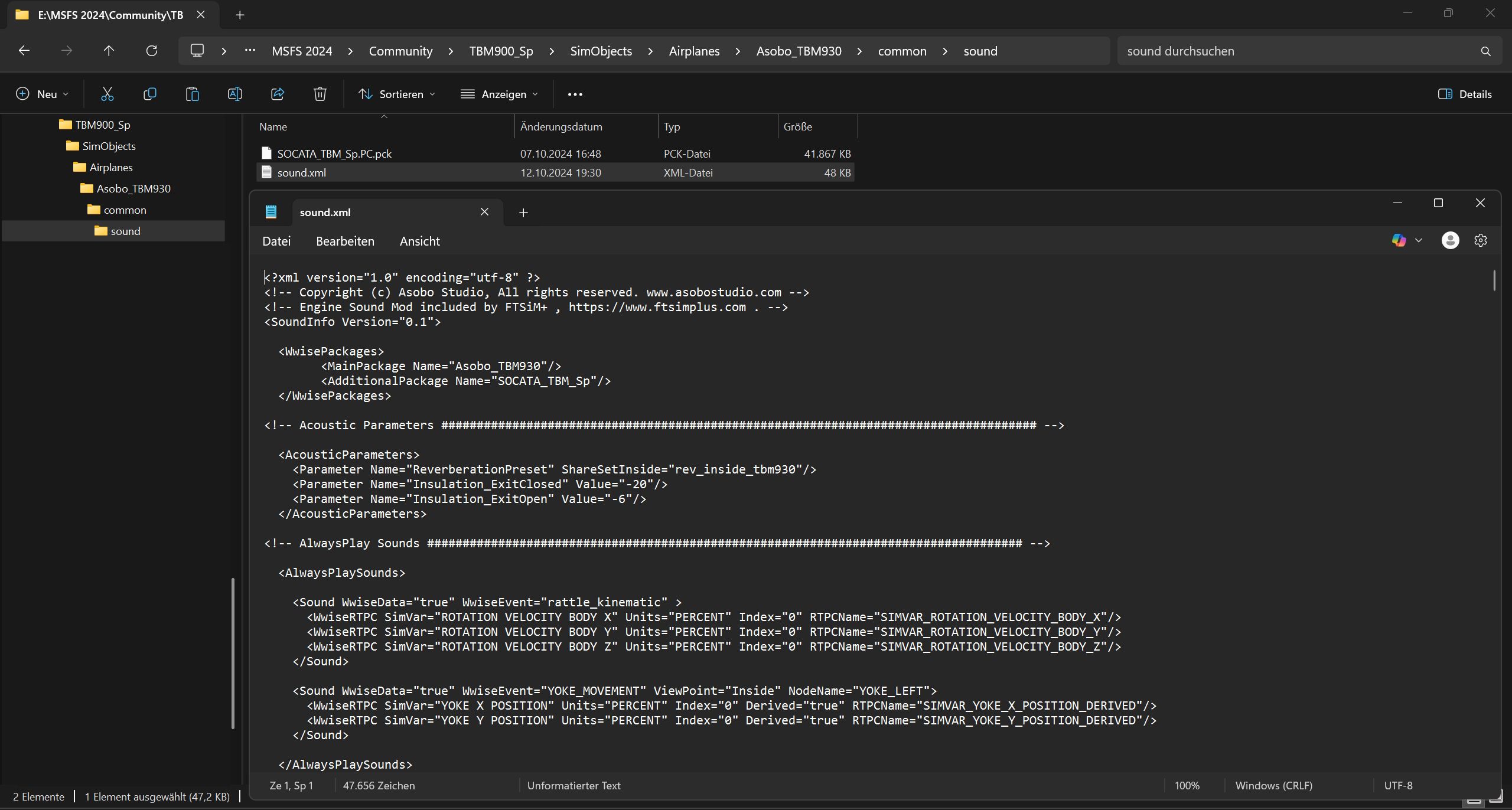
Task: Click the Share icon in toolbar
Action: [x=278, y=94]
